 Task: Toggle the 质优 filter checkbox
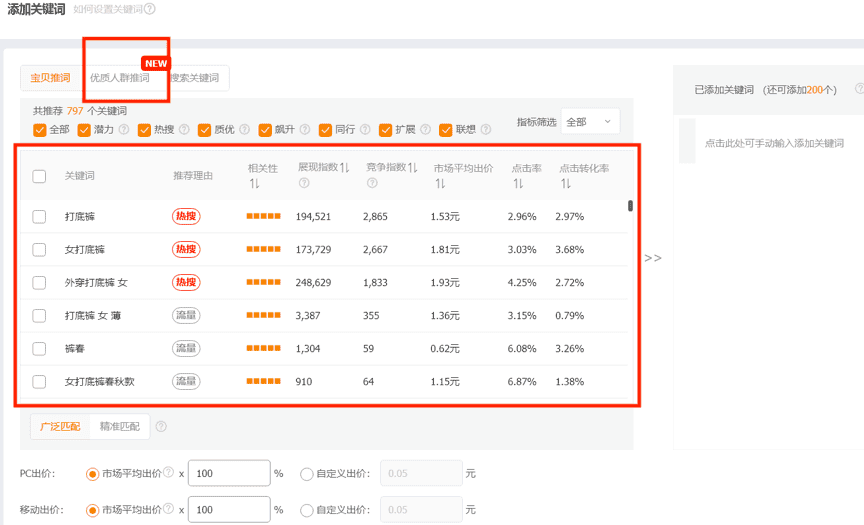tap(204, 129)
